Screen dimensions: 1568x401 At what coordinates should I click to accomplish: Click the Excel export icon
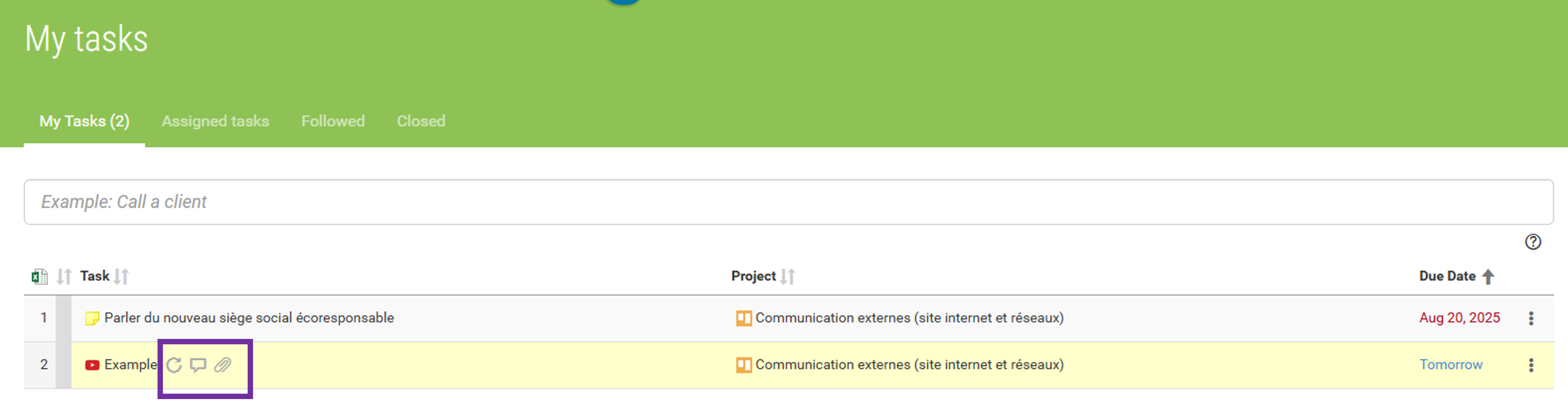[x=40, y=277]
